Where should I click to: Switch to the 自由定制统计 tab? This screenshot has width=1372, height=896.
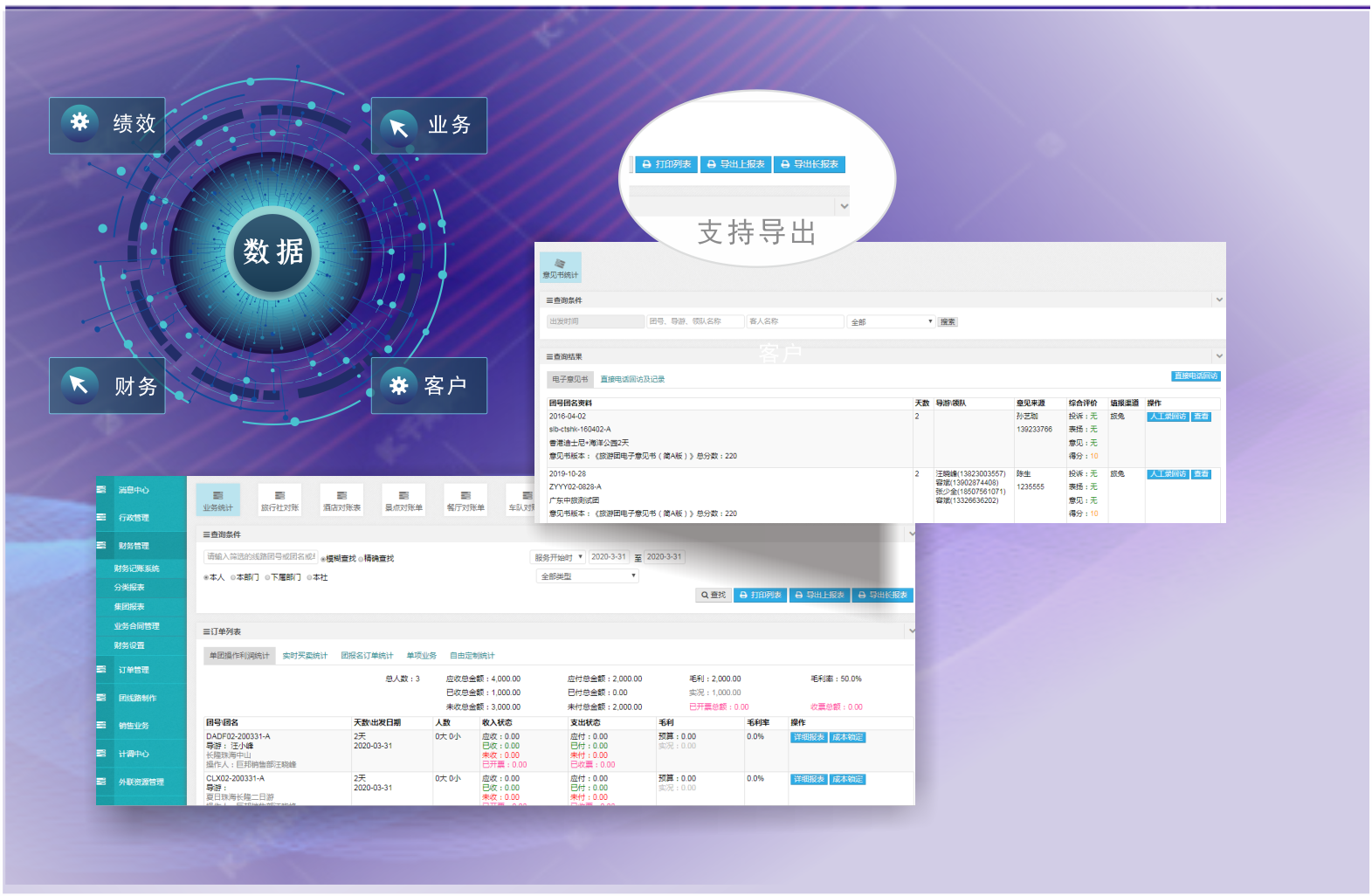click(x=472, y=656)
